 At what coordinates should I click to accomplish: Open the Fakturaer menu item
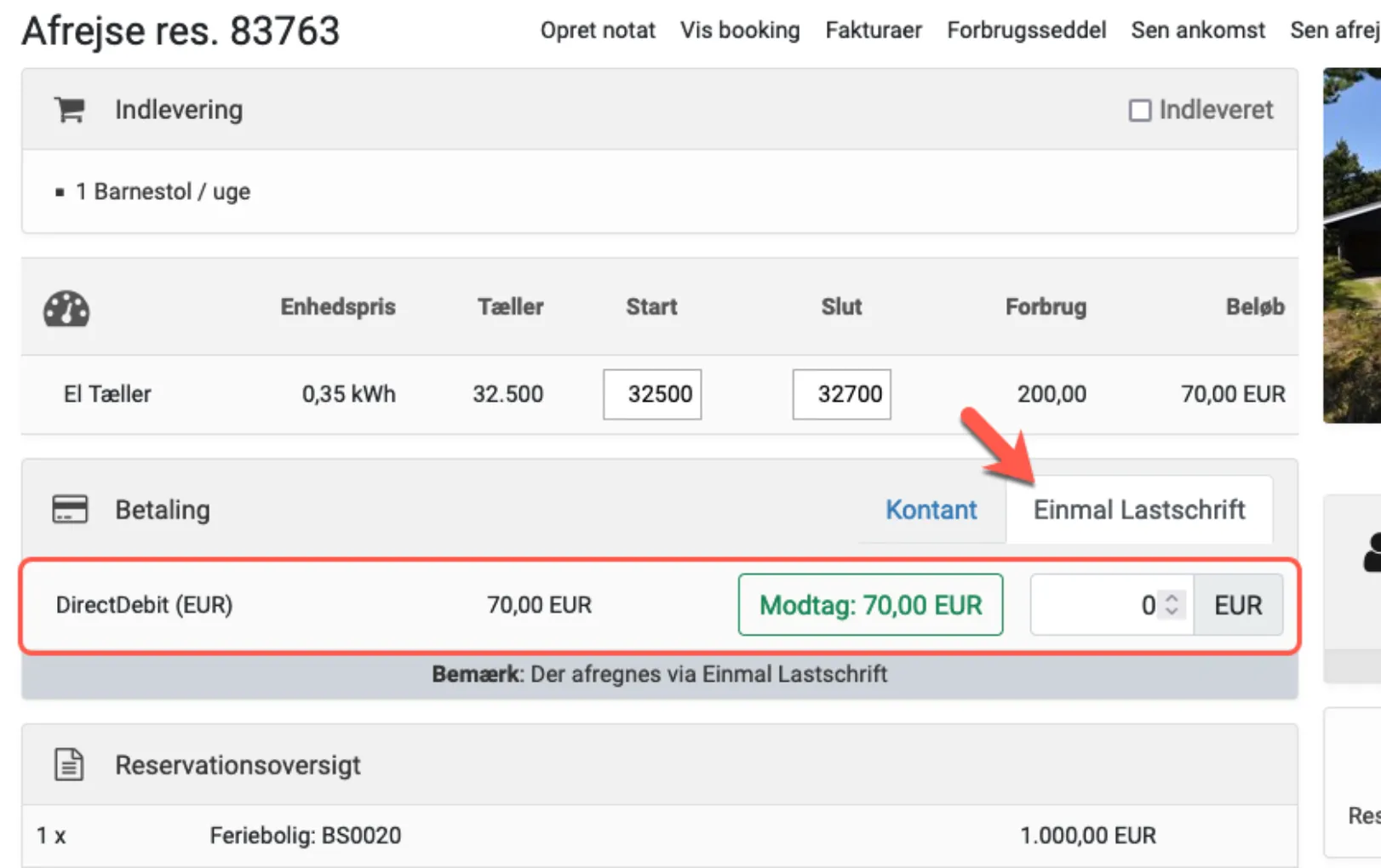tap(873, 30)
